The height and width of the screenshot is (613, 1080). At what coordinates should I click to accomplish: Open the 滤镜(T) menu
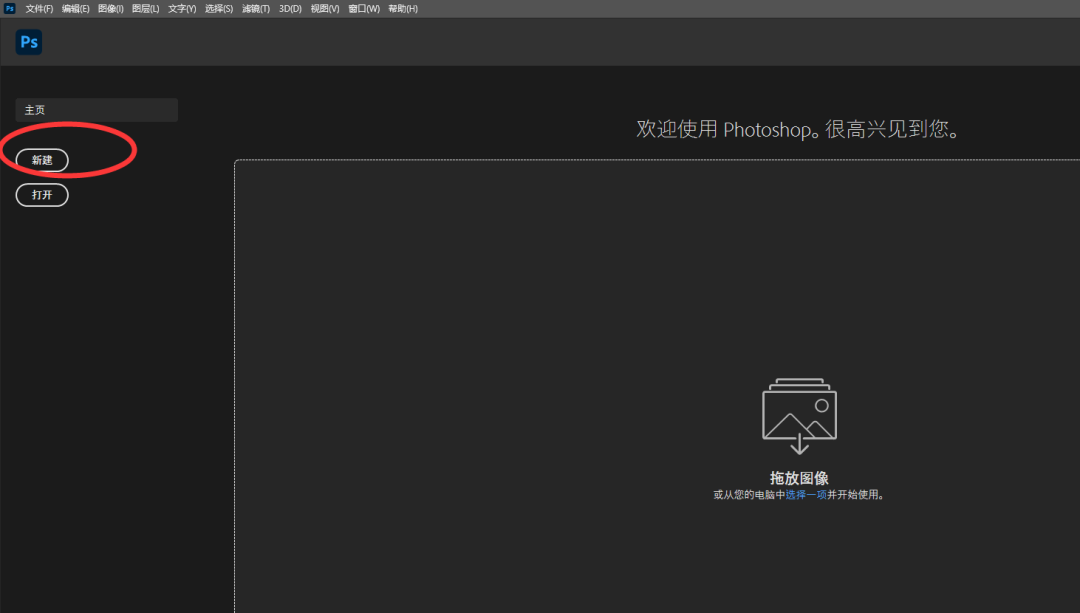coord(256,9)
